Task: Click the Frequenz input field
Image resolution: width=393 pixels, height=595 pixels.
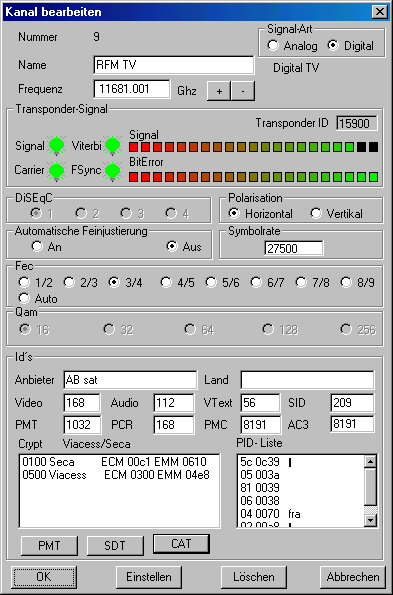Action: pos(132,89)
